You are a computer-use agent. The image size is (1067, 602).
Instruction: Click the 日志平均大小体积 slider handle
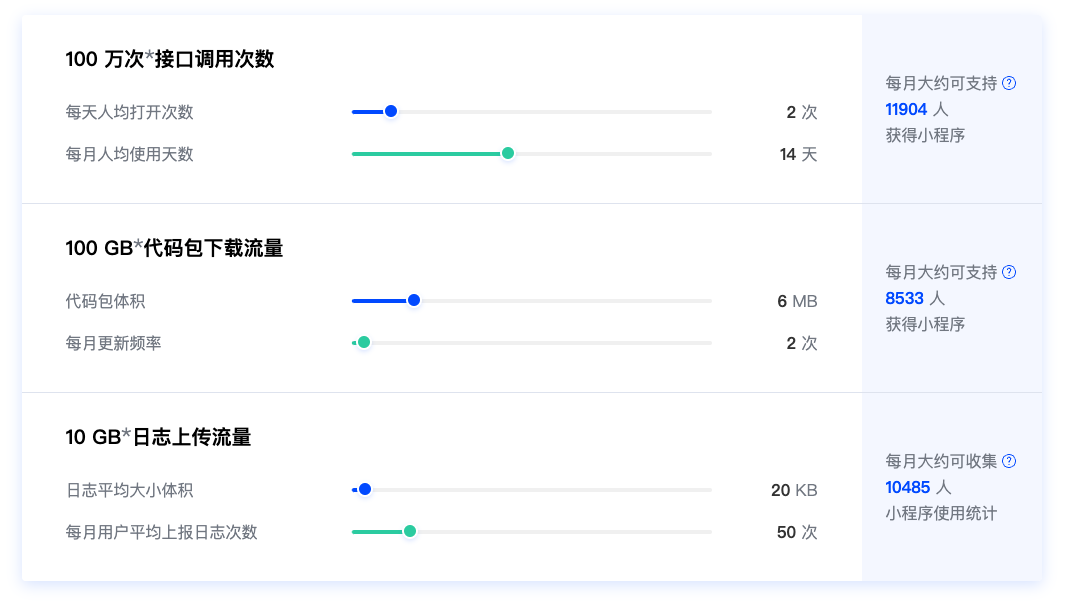point(365,489)
